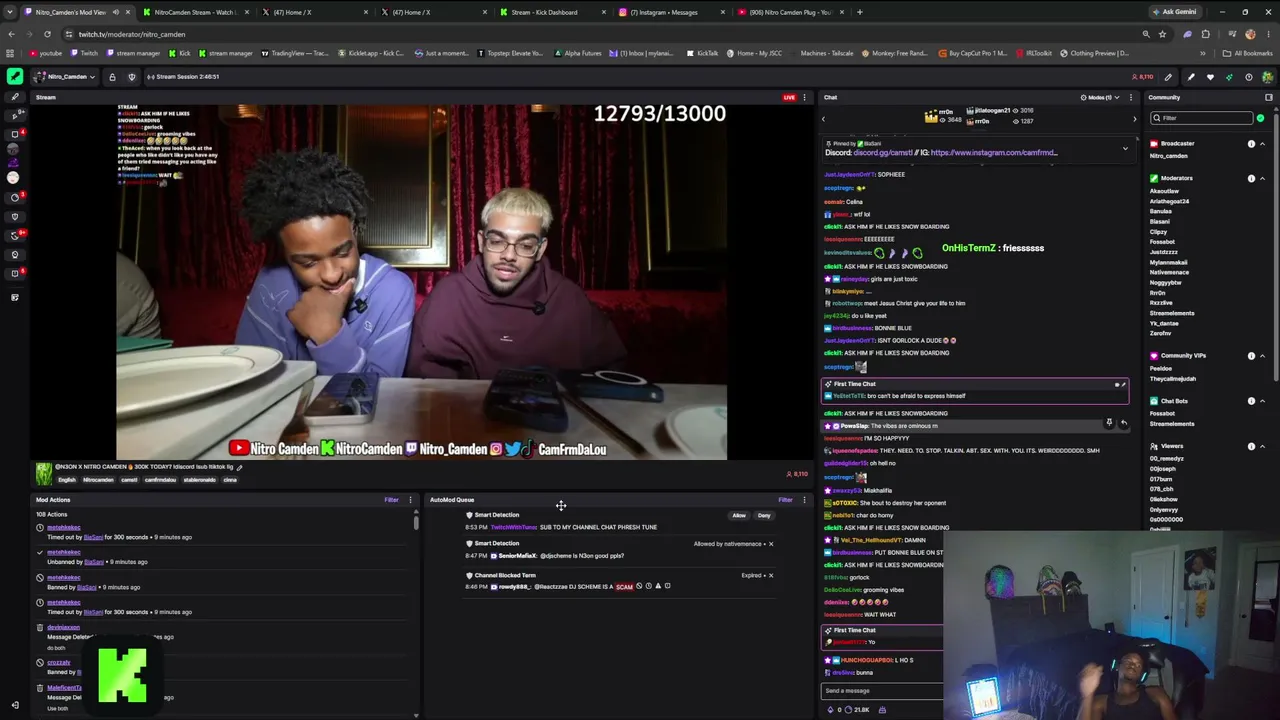Dismiss the expired Channel Blocked Term entry
Viewport: 1280px width, 720px height.
tap(771, 576)
